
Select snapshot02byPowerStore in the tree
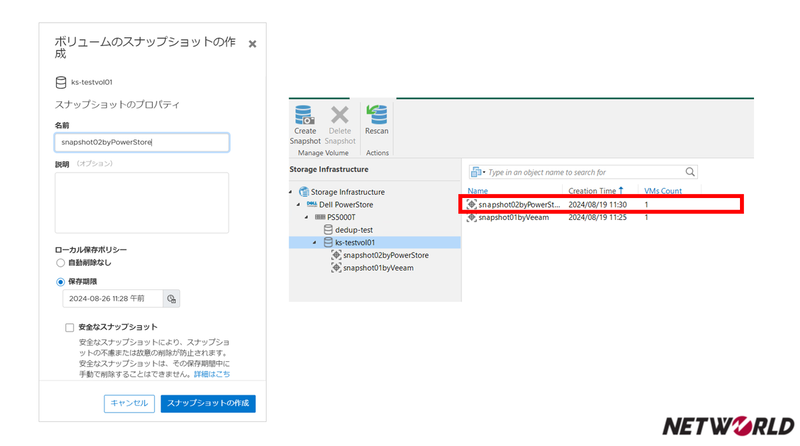pos(386,255)
